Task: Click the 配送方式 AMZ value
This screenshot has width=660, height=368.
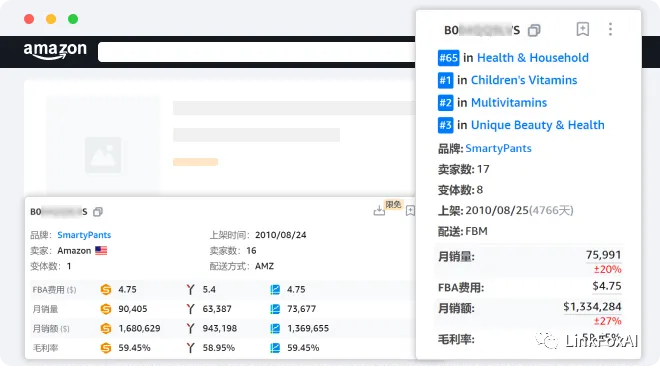Action: 264,266
